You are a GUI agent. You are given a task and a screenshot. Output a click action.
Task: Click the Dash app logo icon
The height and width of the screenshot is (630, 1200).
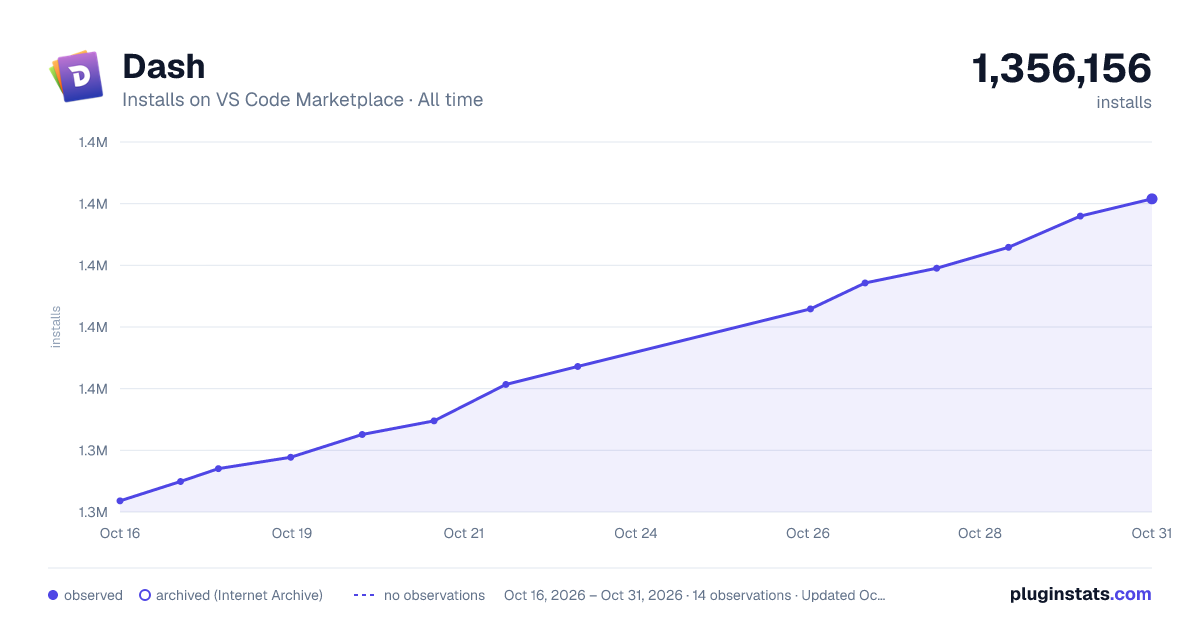[x=76, y=76]
